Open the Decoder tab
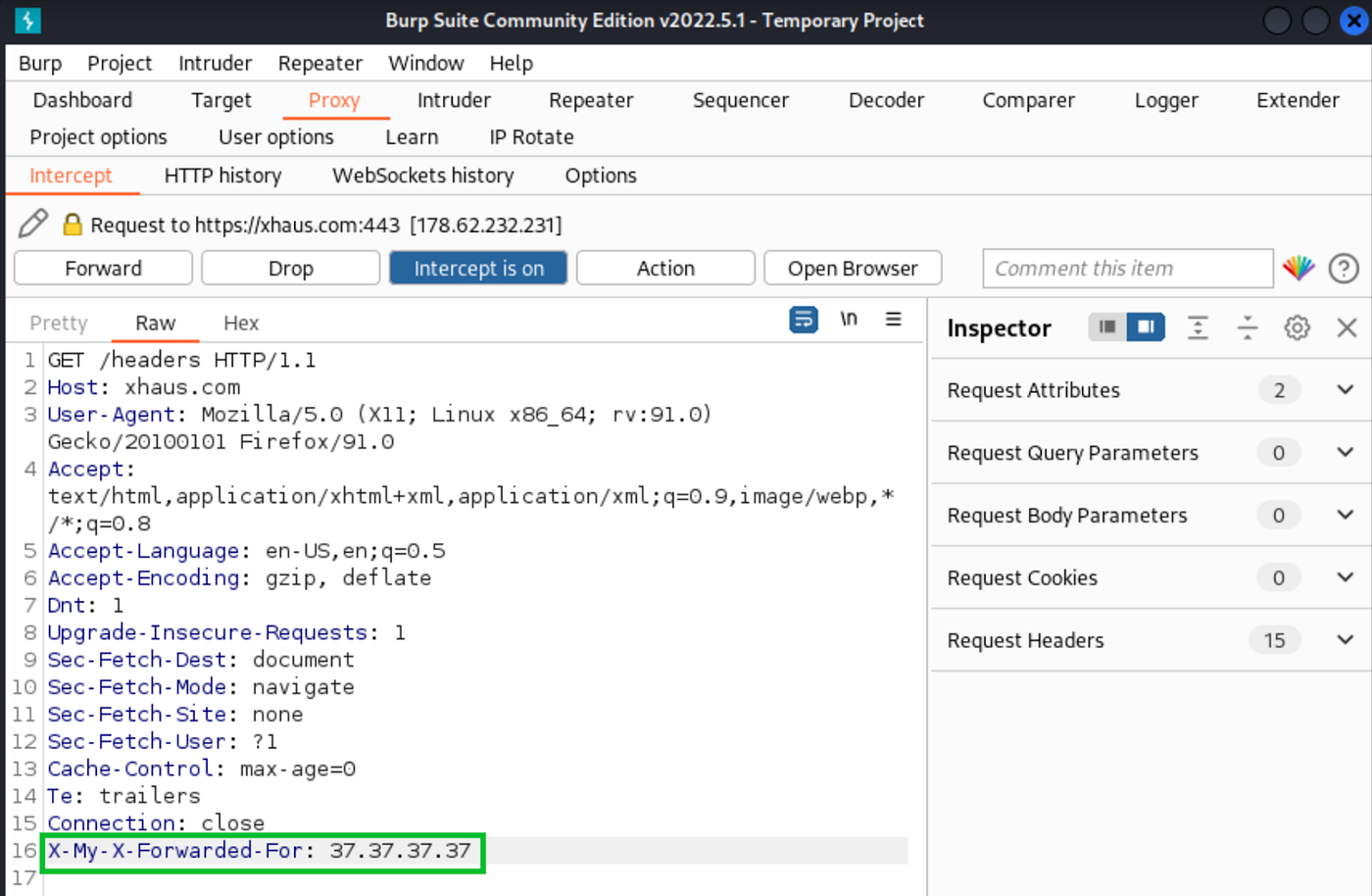The width and height of the screenshot is (1372, 896). click(x=886, y=100)
